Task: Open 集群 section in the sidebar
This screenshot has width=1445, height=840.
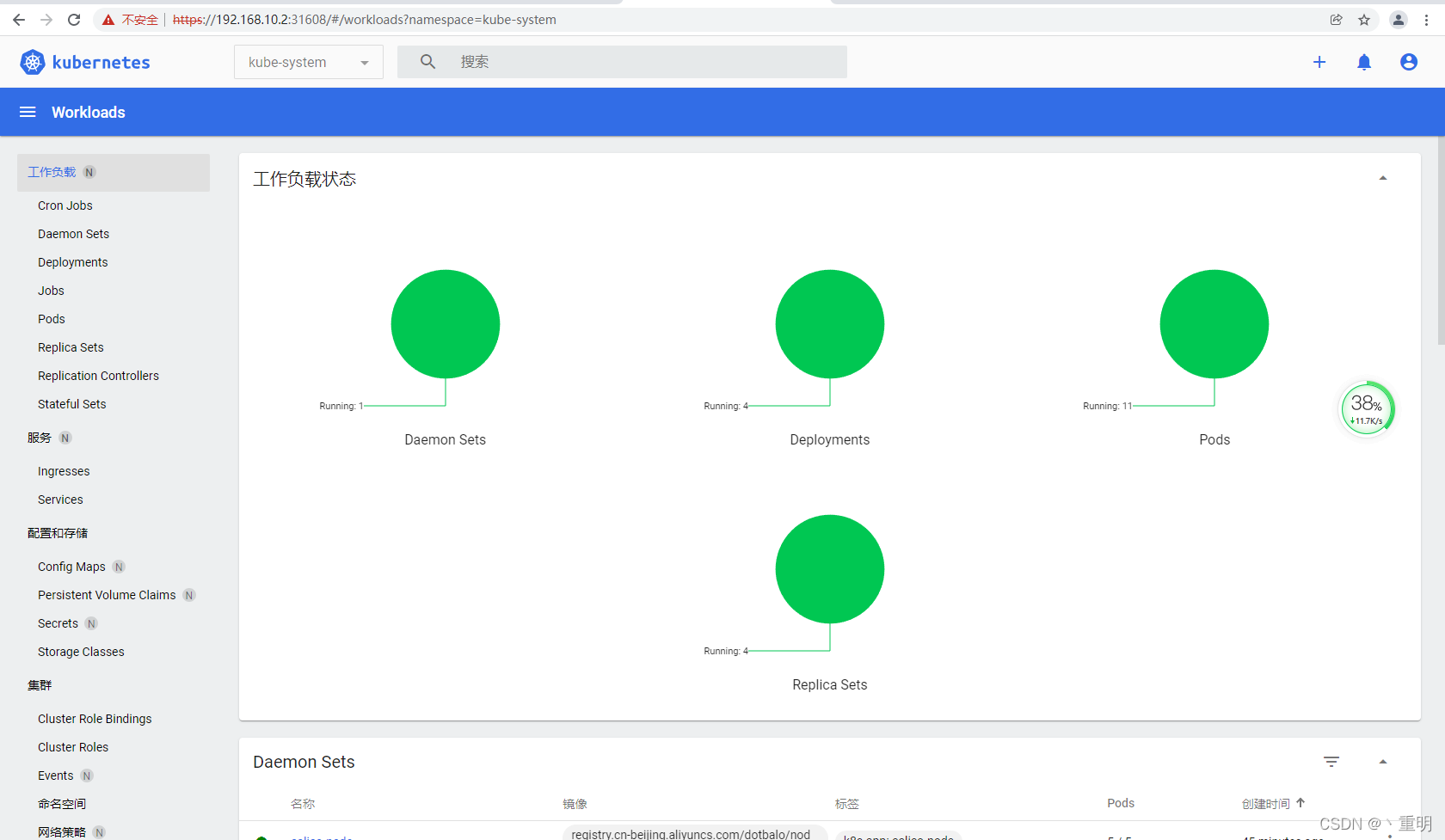Action: click(x=40, y=685)
